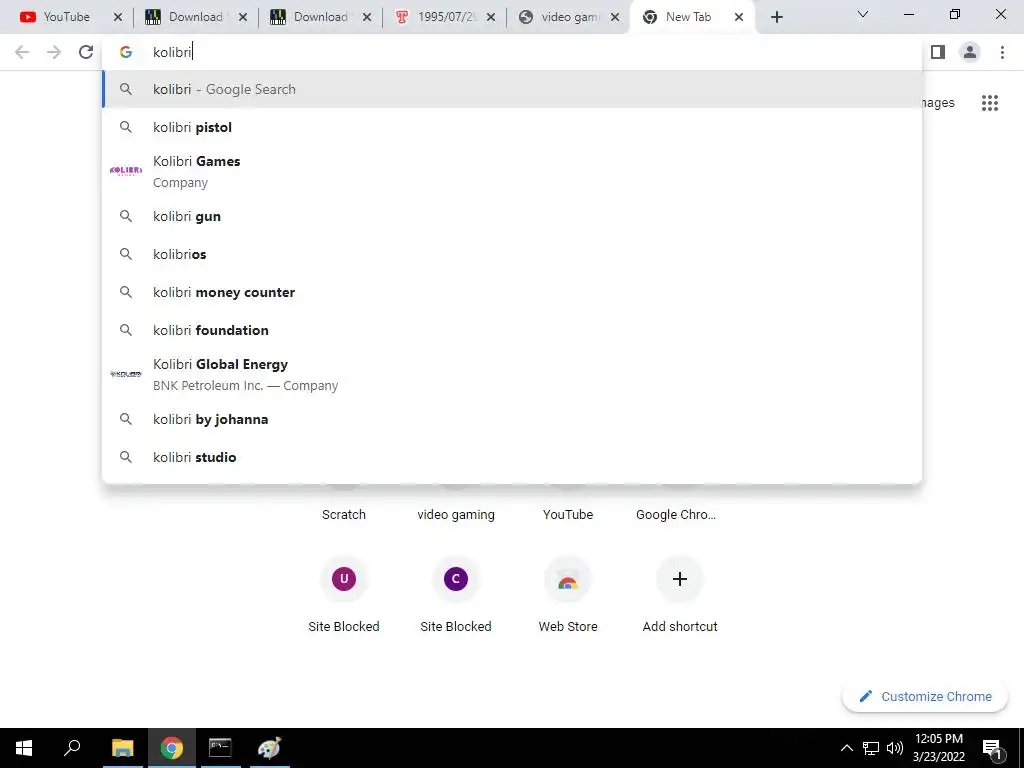Select the Kolibri Global Energy suggestion
Image resolution: width=1024 pixels, height=768 pixels.
(x=512, y=374)
